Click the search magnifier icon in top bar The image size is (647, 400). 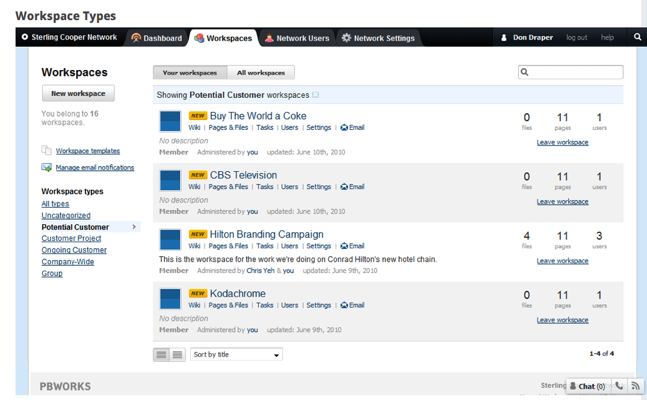click(x=637, y=37)
